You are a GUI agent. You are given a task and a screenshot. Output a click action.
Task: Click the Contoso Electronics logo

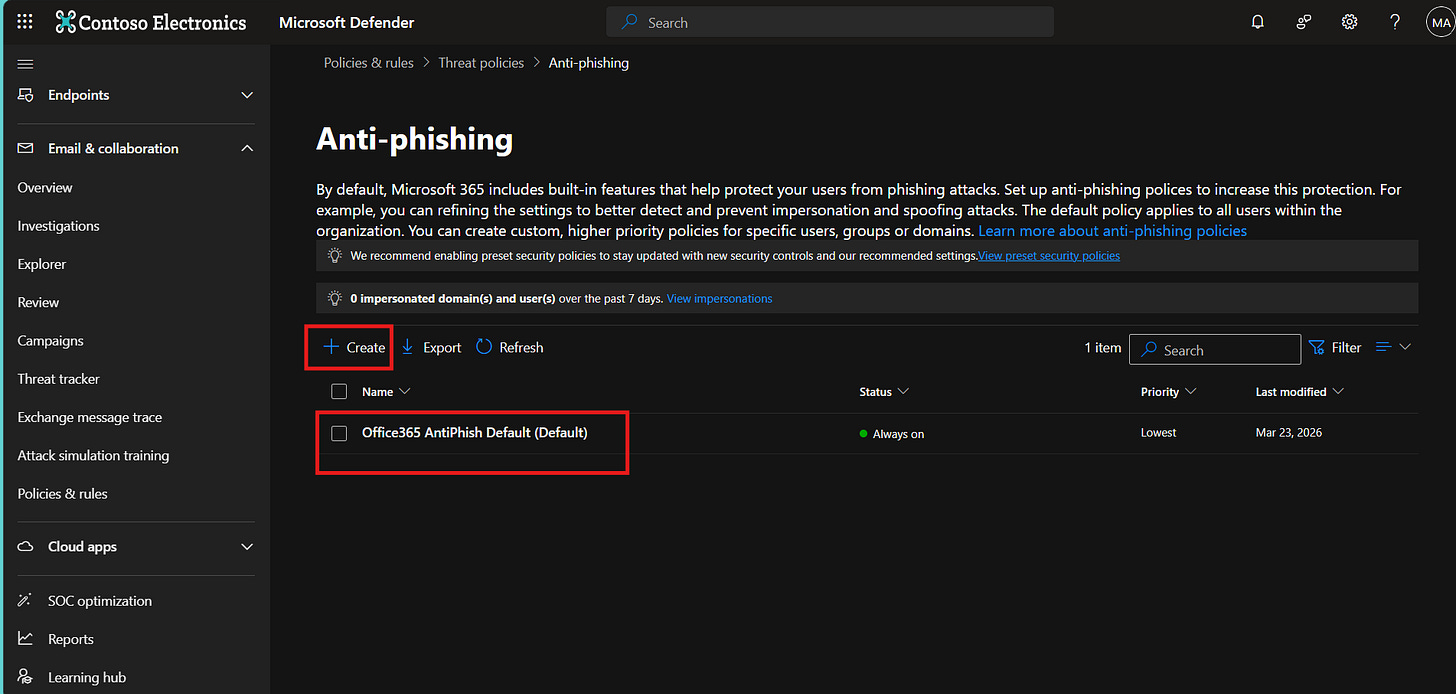pyautogui.click(x=151, y=22)
